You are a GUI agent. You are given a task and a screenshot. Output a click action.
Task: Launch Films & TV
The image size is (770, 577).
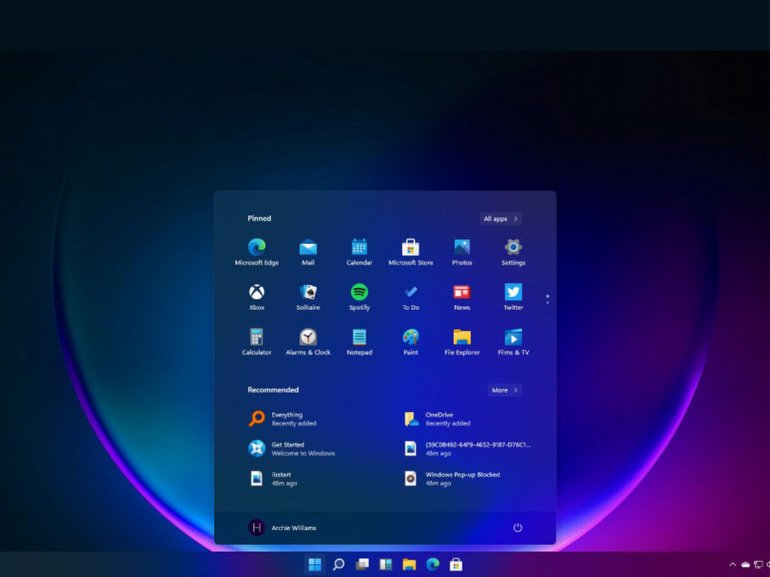tap(513, 342)
